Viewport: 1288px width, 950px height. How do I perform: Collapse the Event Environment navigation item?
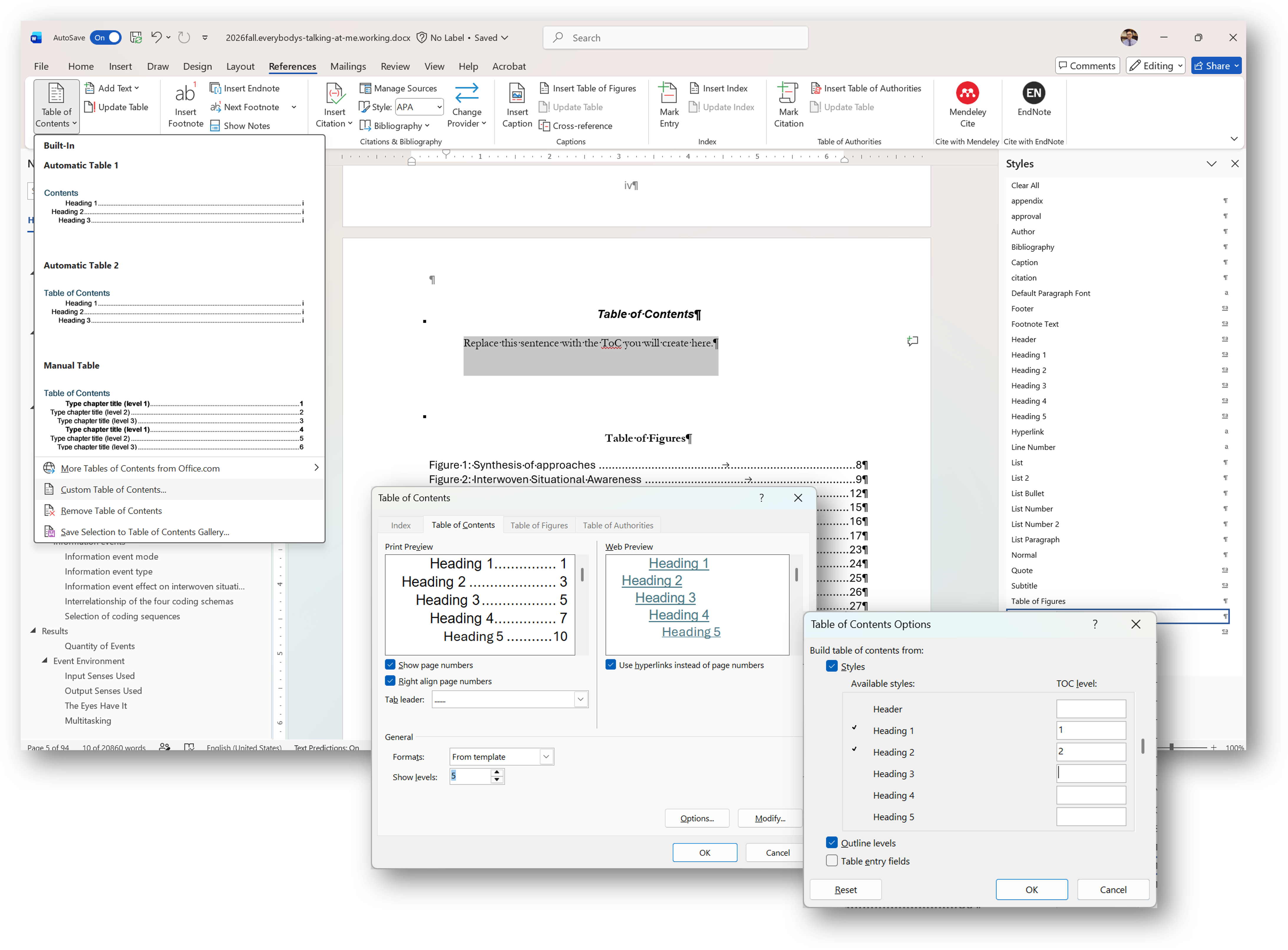44,661
